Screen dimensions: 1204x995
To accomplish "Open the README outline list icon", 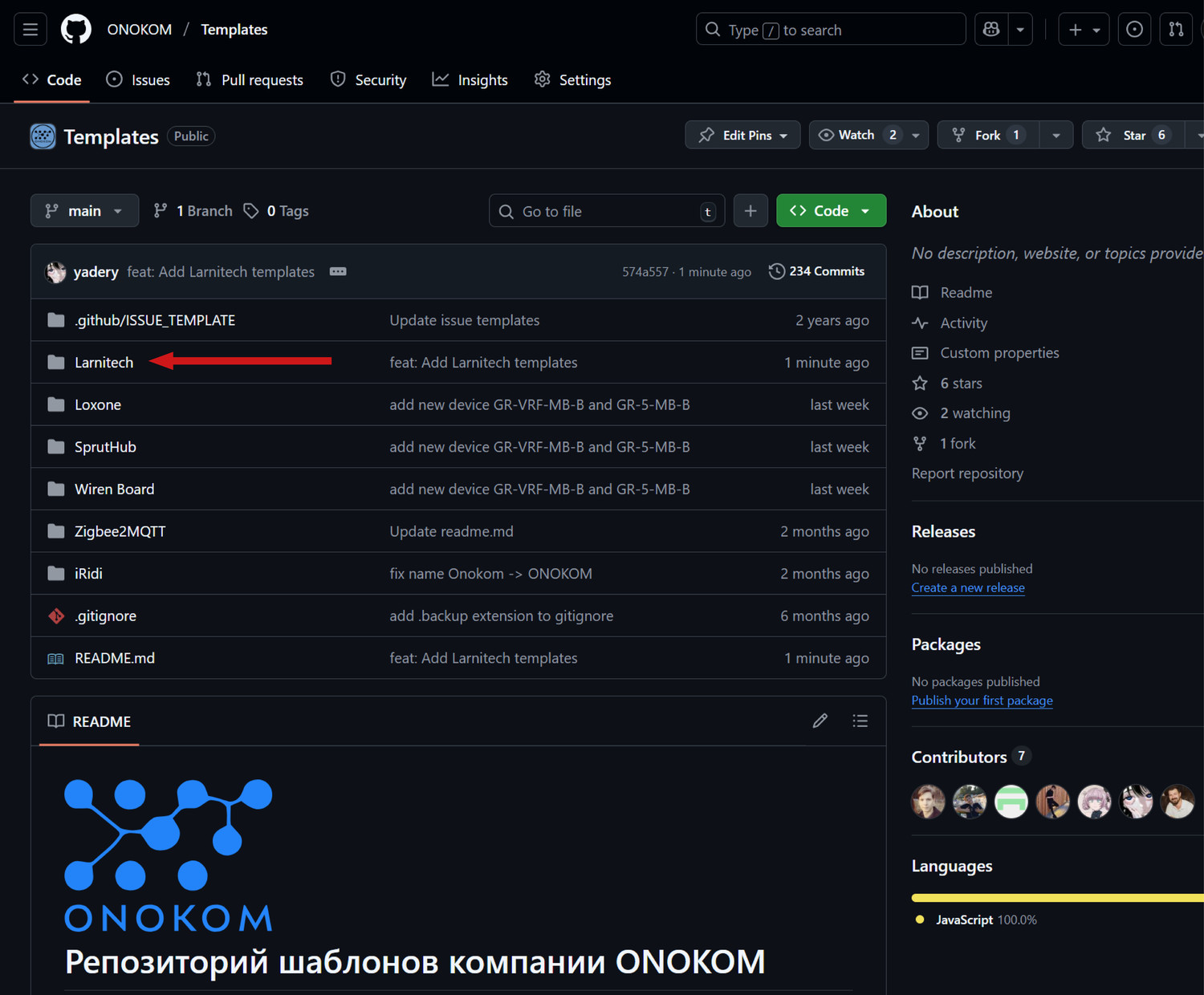I will pyautogui.click(x=860, y=721).
